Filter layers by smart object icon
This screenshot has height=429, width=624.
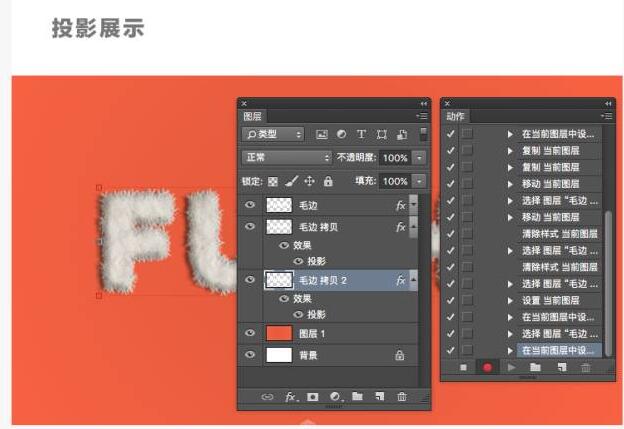point(402,135)
